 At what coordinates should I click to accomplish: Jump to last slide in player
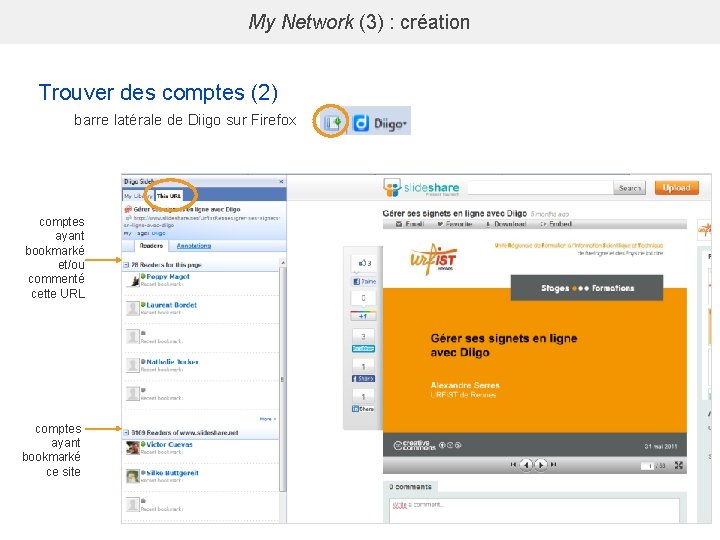click(x=554, y=465)
